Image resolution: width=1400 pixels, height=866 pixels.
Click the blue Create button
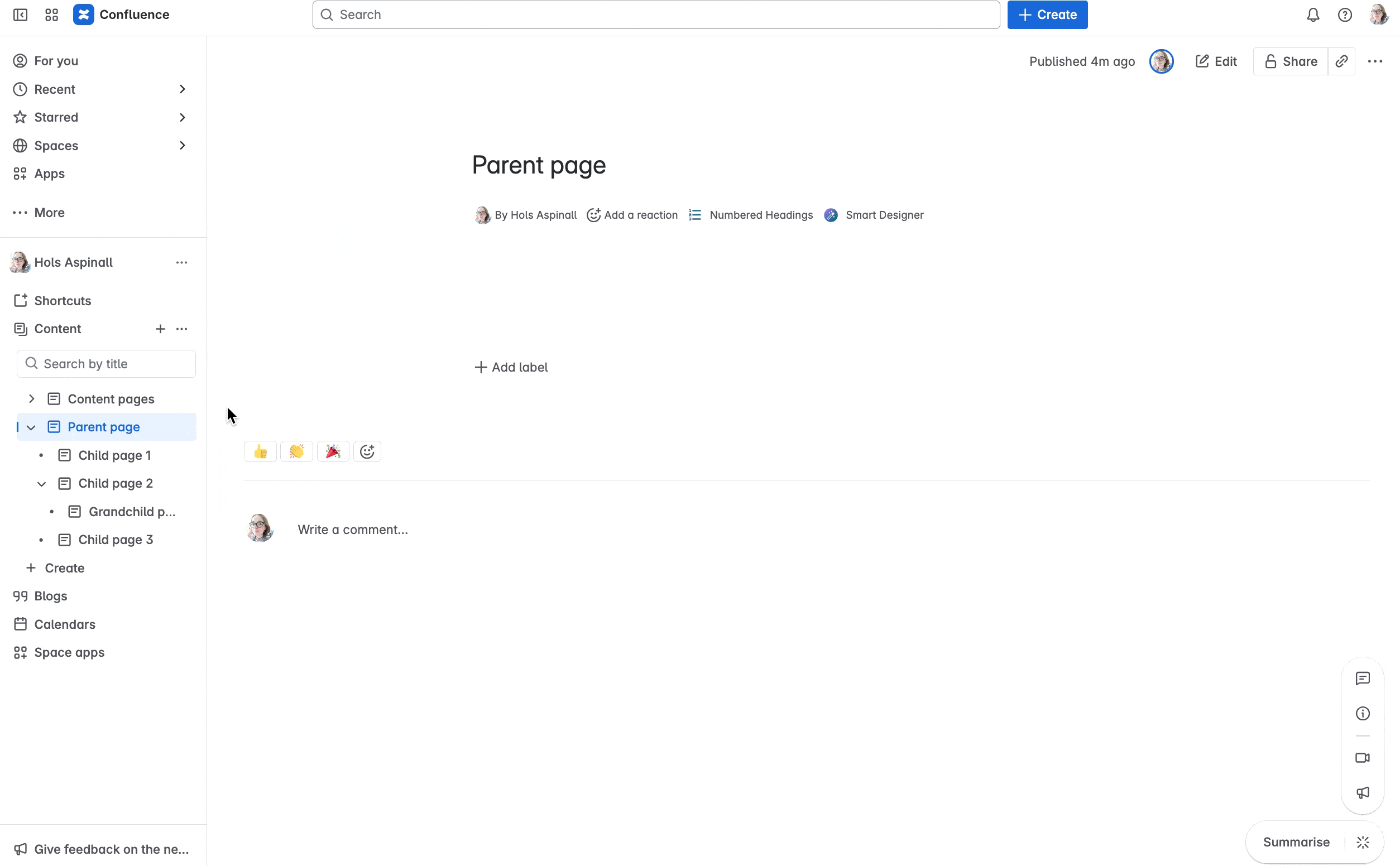pos(1047,15)
